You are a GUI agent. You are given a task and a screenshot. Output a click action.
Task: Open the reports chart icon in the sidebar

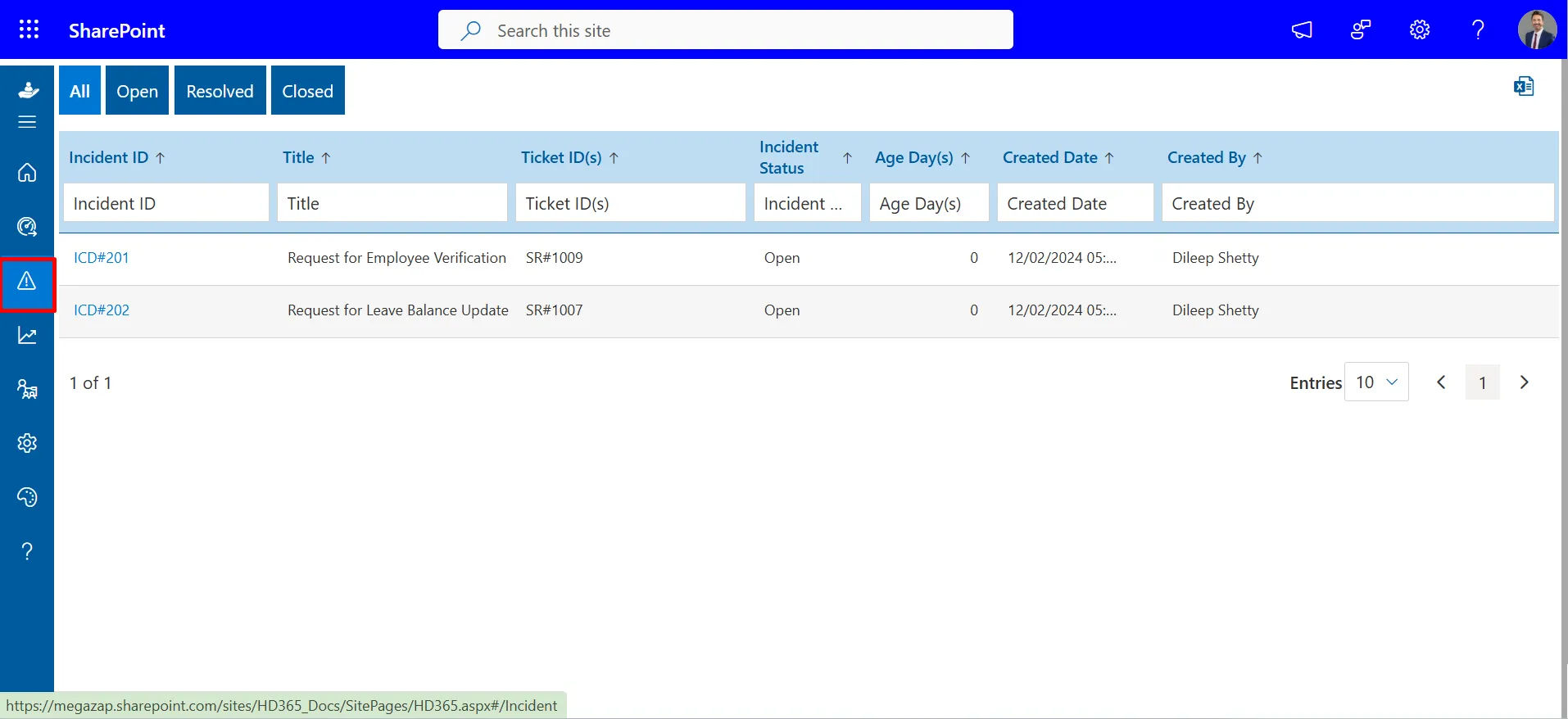tap(27, 335)
